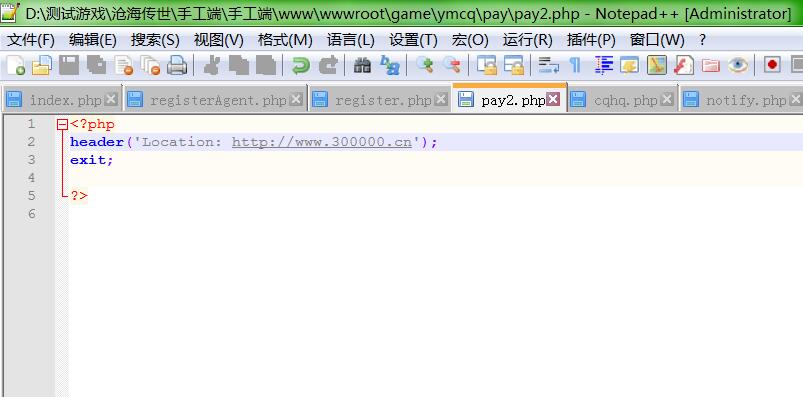Image resolution: width=803 pixels, height=397 pixels.
Task: Start macro recording with red dot icon
Action: 772,65
